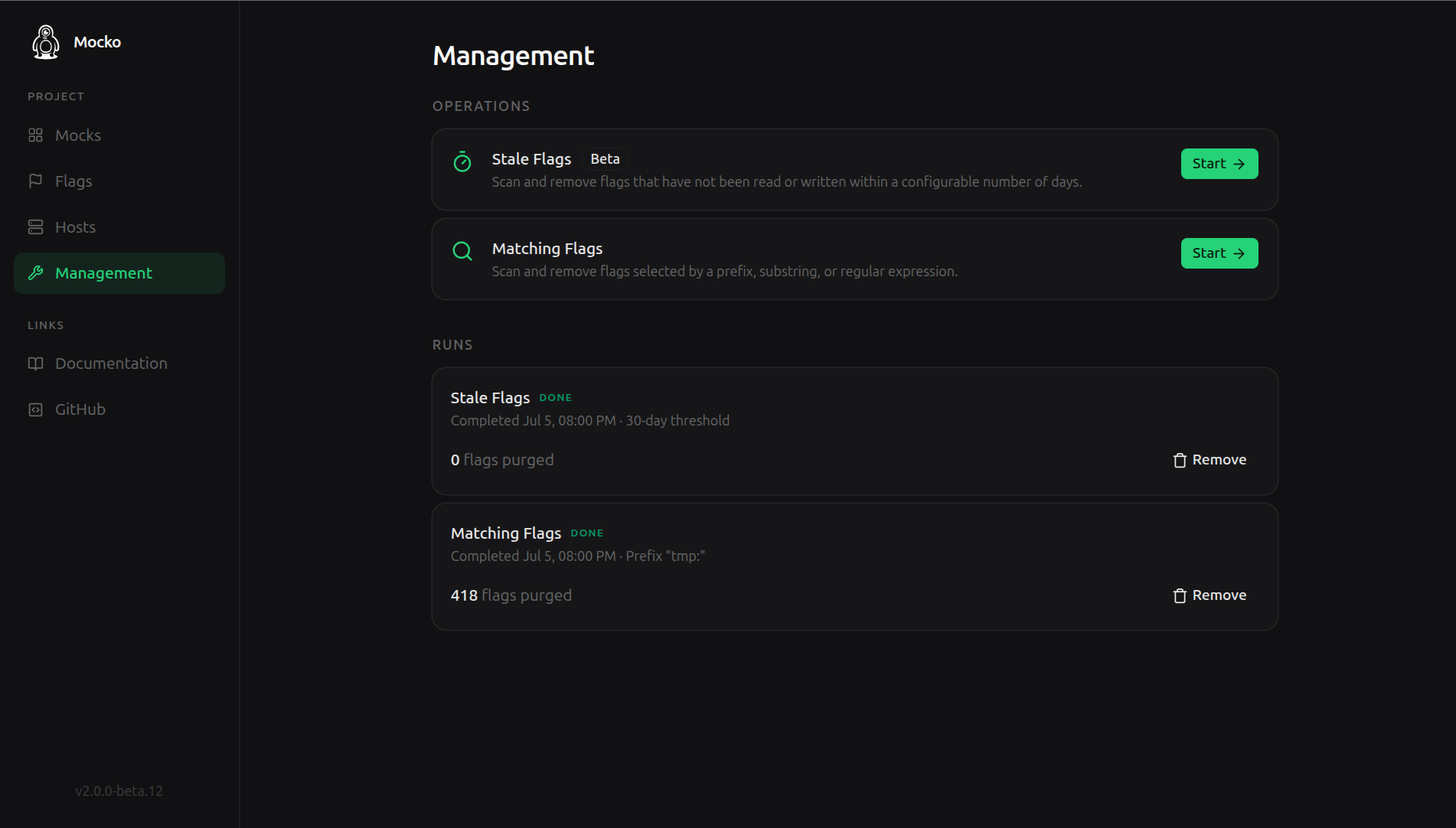Click the RUNS section label

click(452, 345)
